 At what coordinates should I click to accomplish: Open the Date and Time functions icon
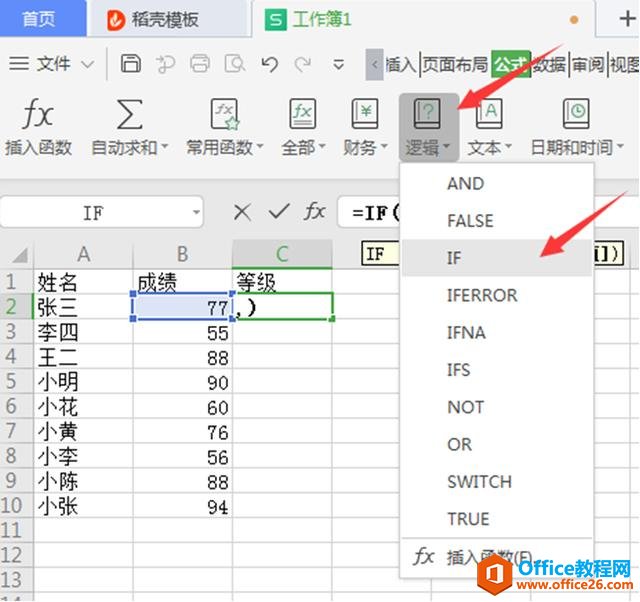(576, 113)
